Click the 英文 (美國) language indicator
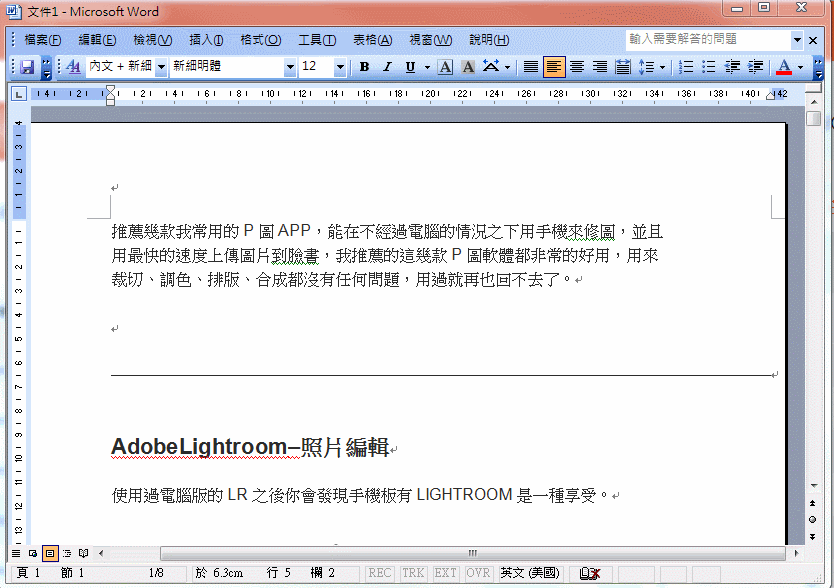 (x=530, y=573)
